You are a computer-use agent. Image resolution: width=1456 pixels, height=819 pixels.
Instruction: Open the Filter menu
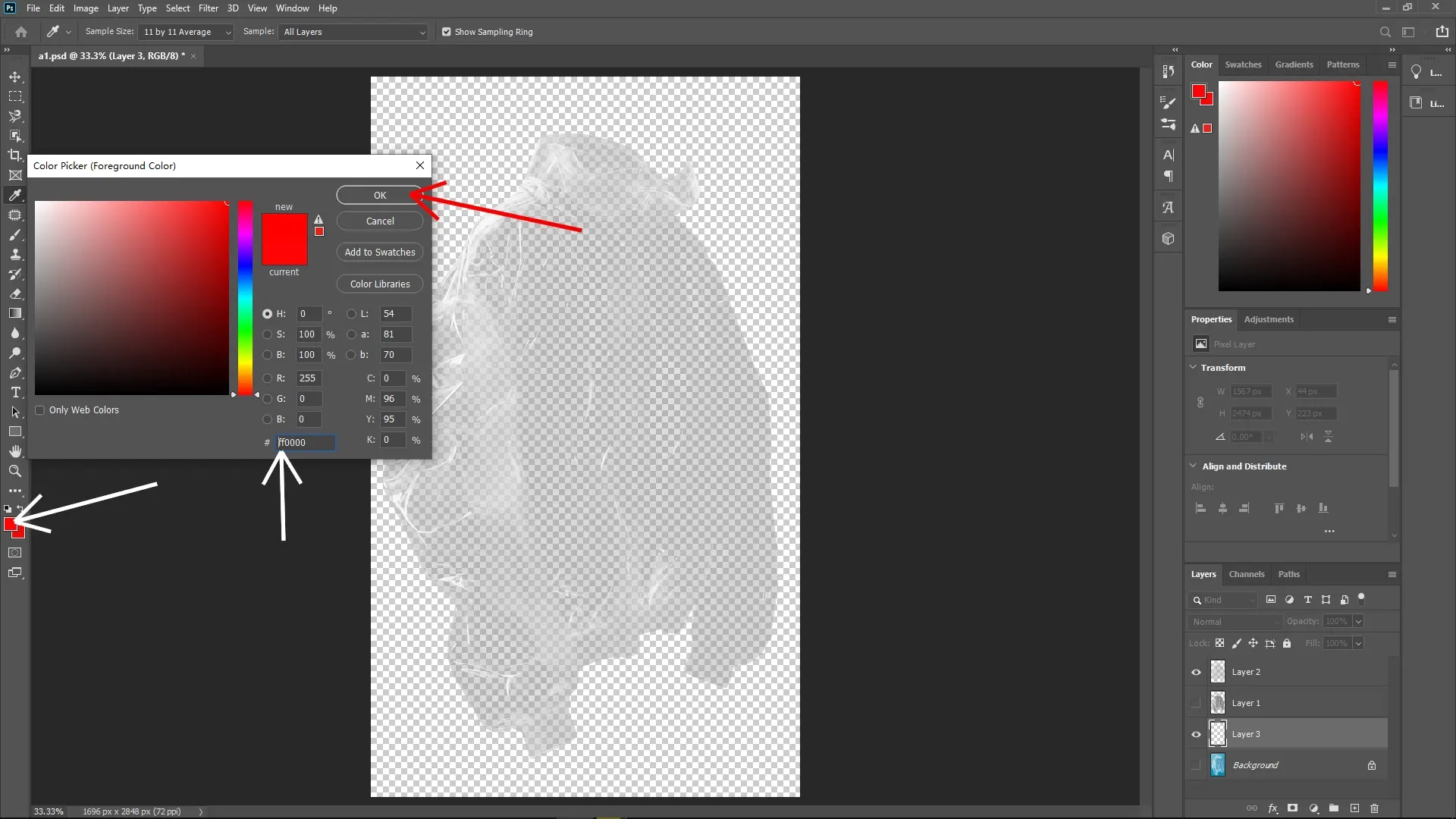(209, 8)
